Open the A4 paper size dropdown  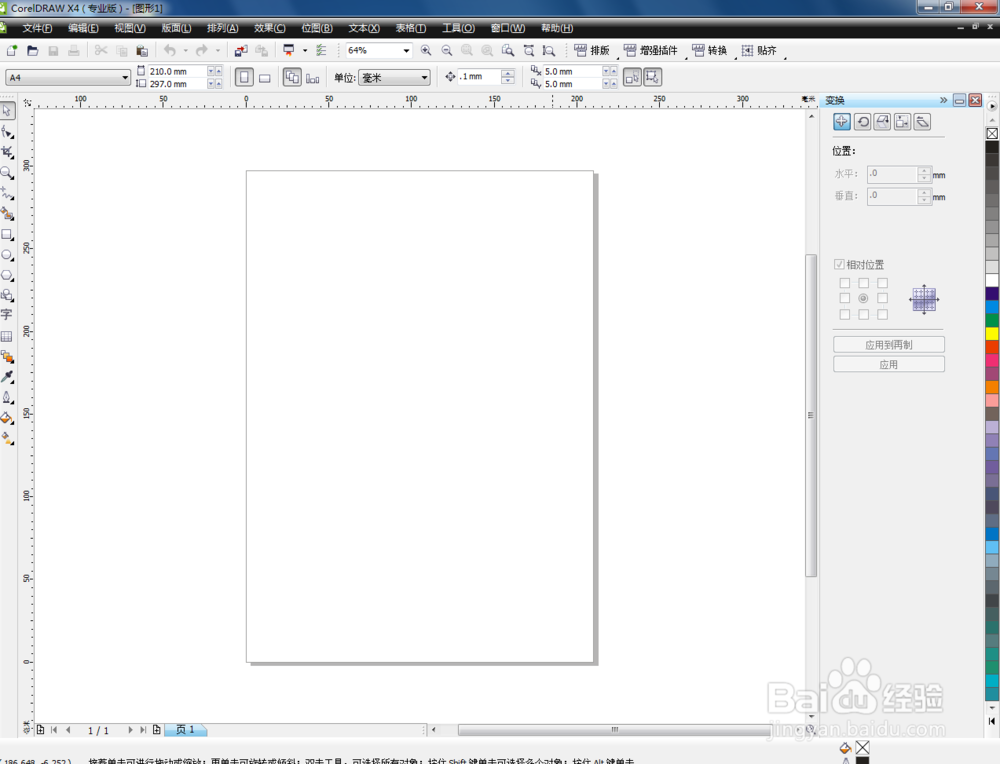pyautogui.click(x=125, y=78)
